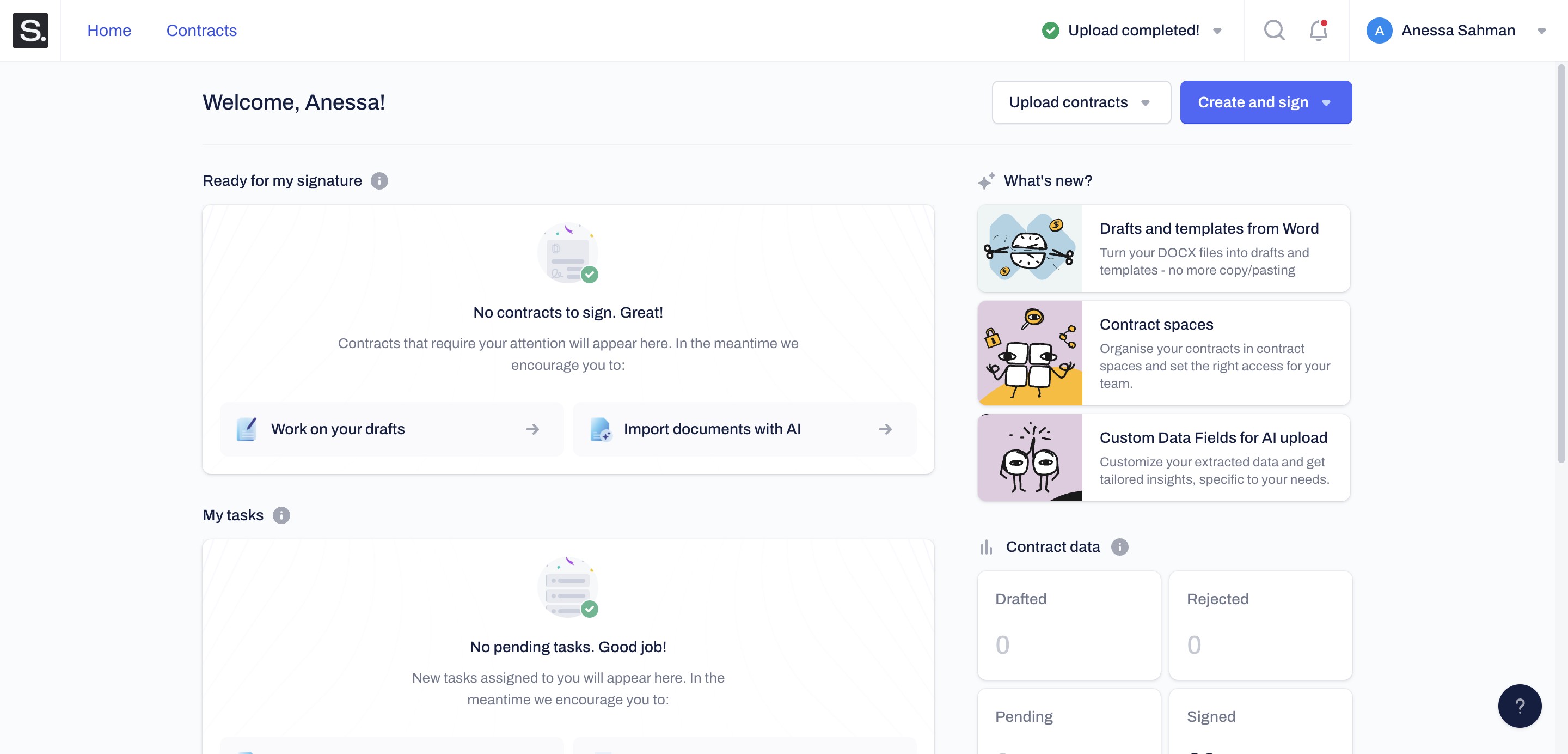Open the Drafted contract data card
The image size is (1568, 754).
(x=1068, y=624)
